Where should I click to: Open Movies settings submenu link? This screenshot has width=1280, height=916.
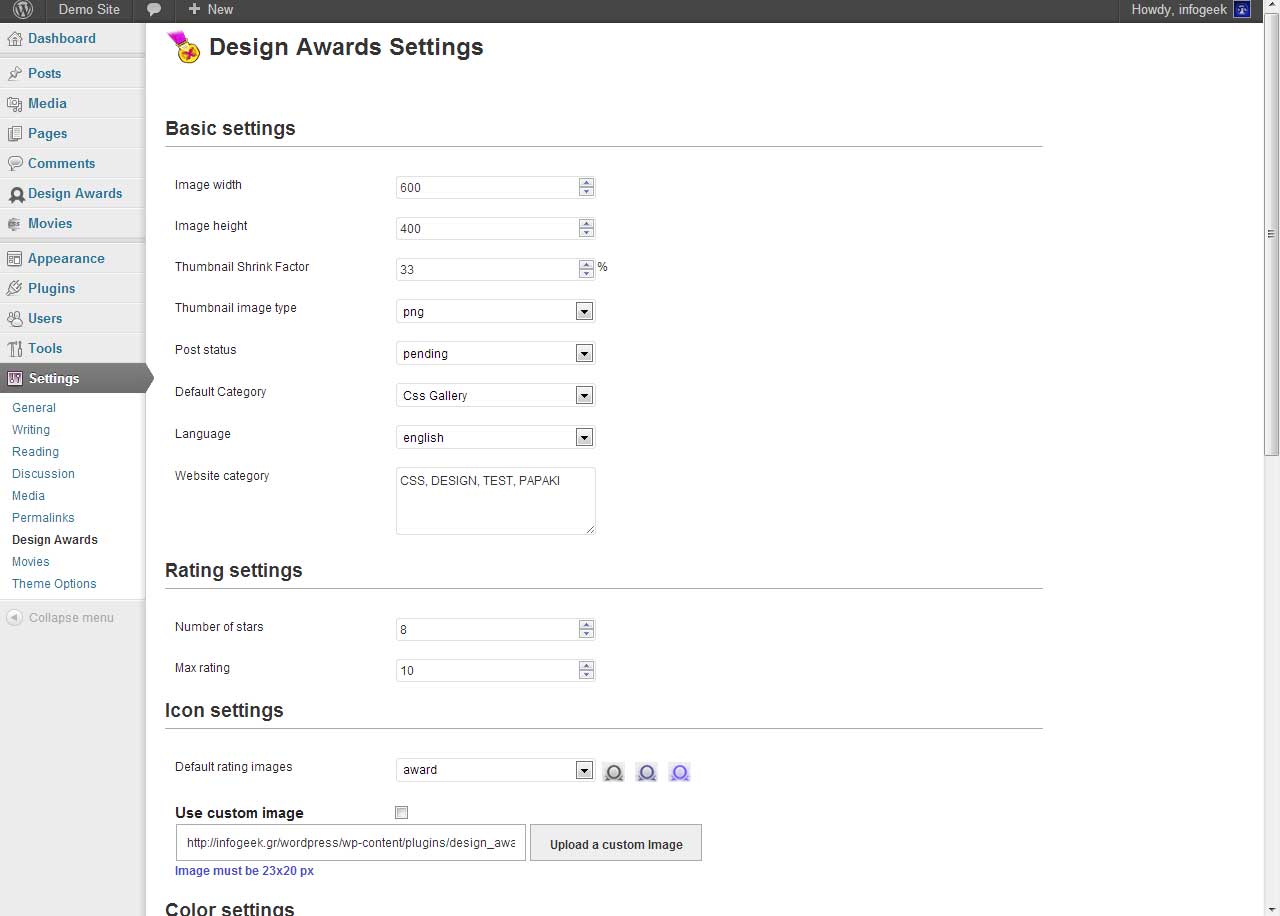(x=30, y=562)
